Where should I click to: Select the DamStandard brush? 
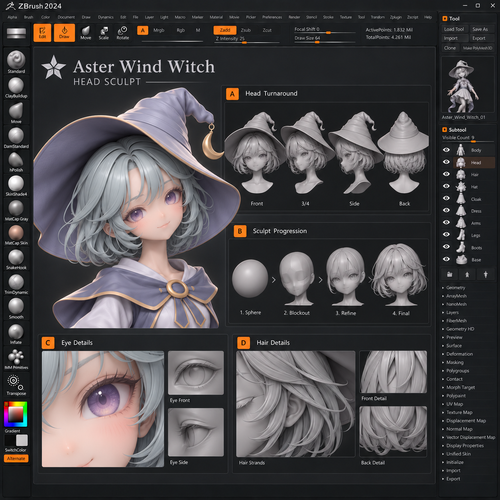click(16, 138)
